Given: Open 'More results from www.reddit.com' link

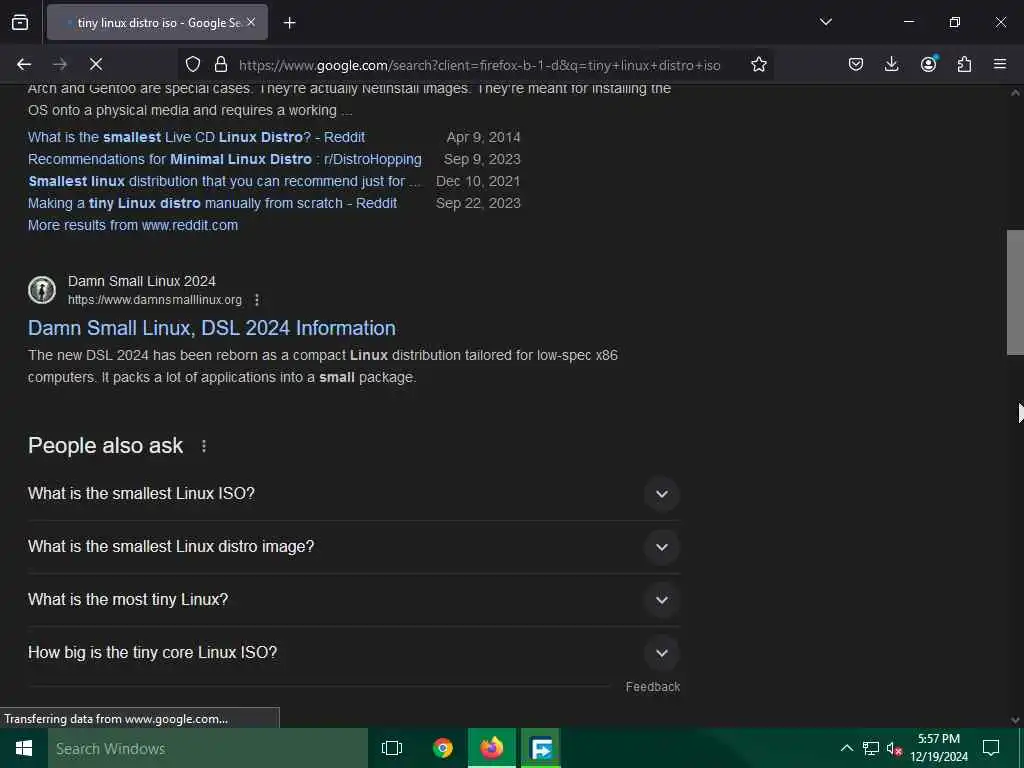Looking at the screenshot, I should (133, 225).
